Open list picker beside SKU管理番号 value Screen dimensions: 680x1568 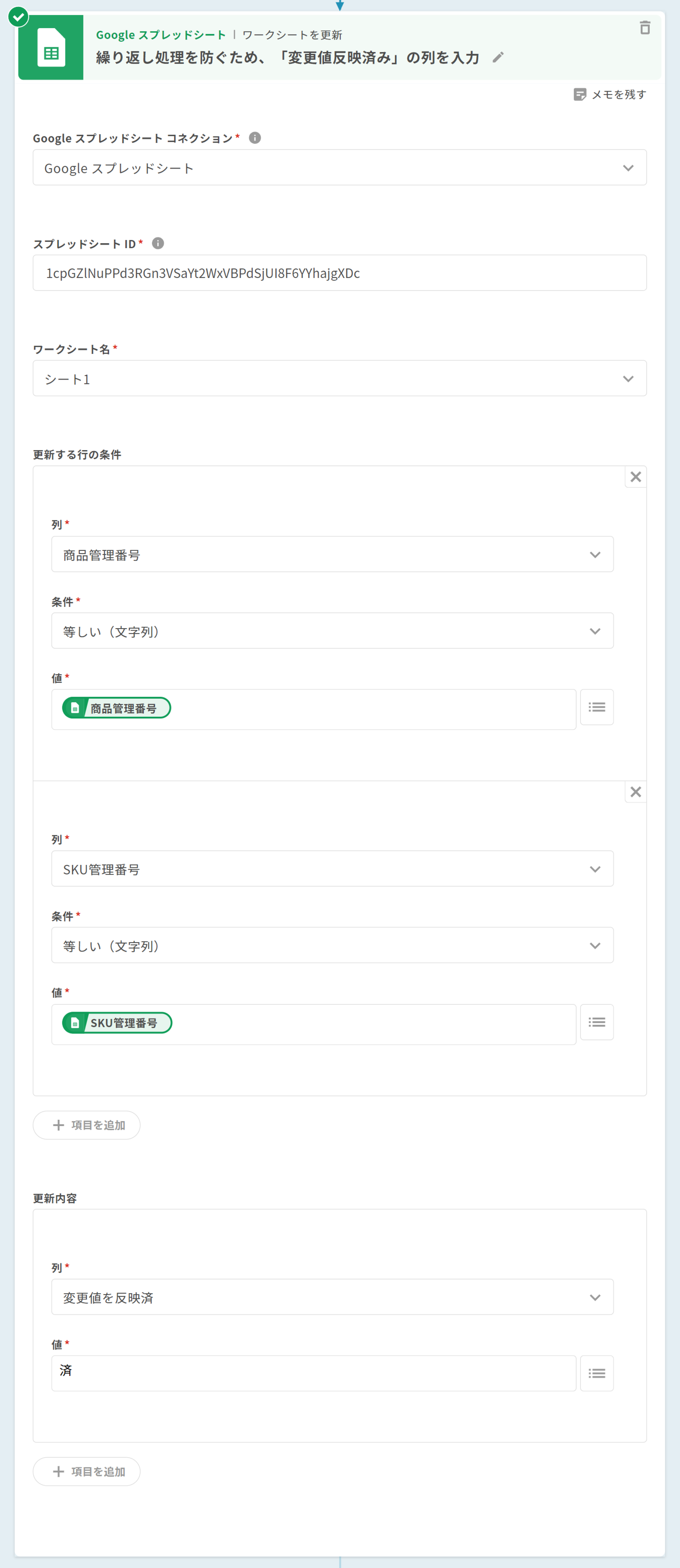pyautogui.click(x=596, y=1022)
